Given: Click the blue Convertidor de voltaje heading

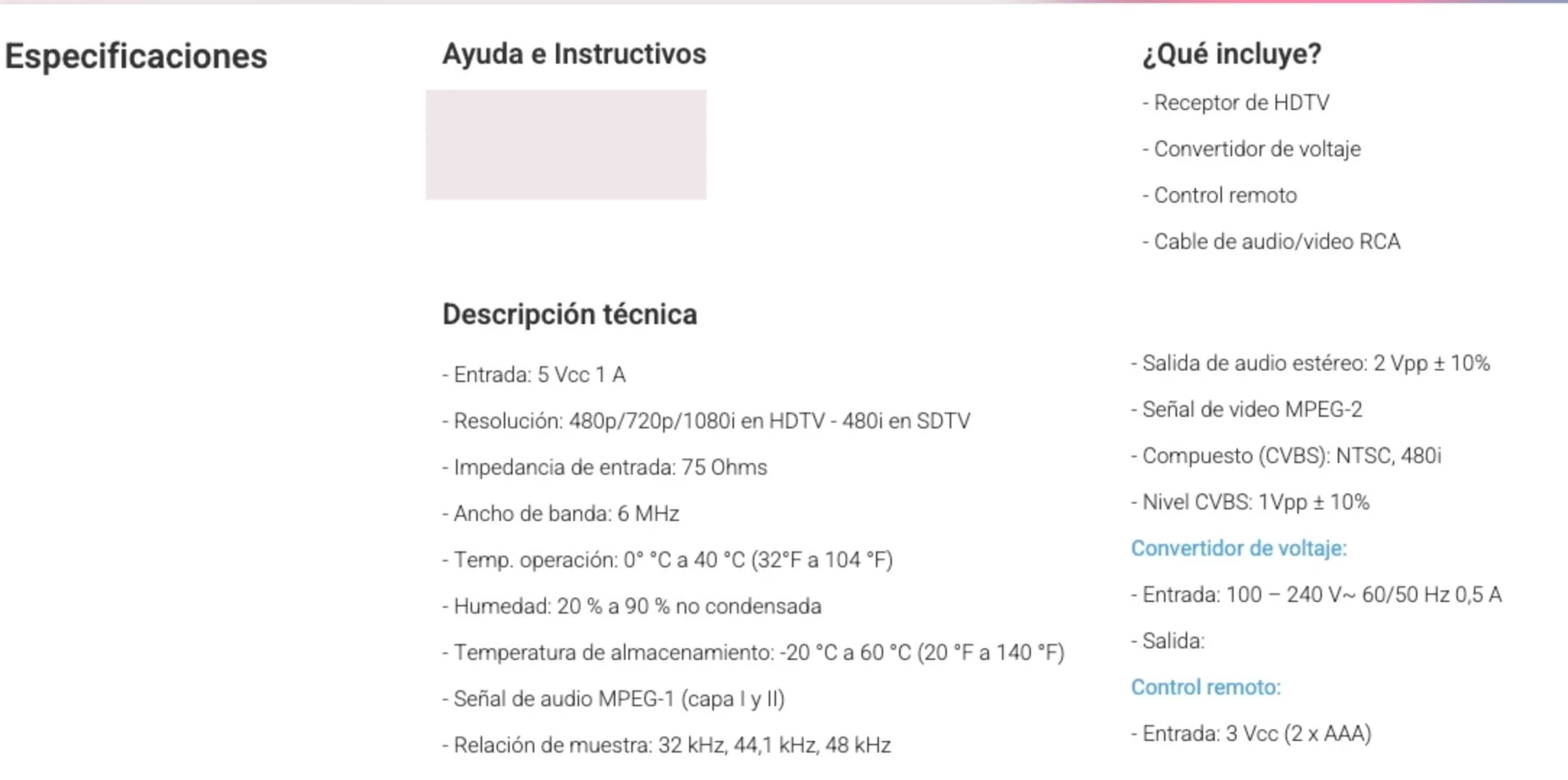Looking at the screenshot, I should 1239,548.
